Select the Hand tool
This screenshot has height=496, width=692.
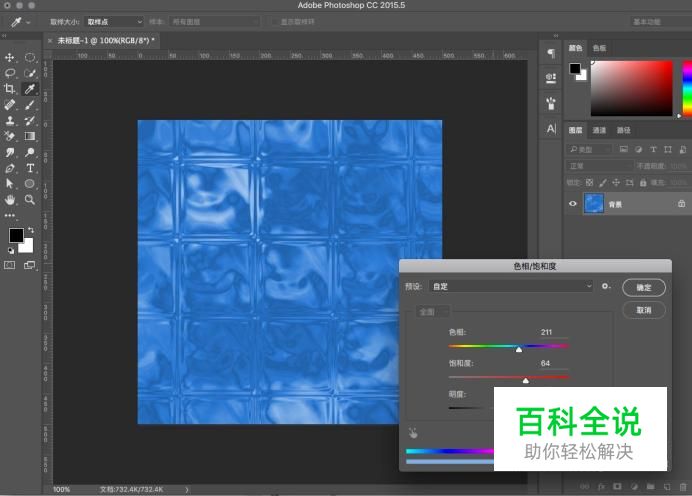[x=10, y=200]
